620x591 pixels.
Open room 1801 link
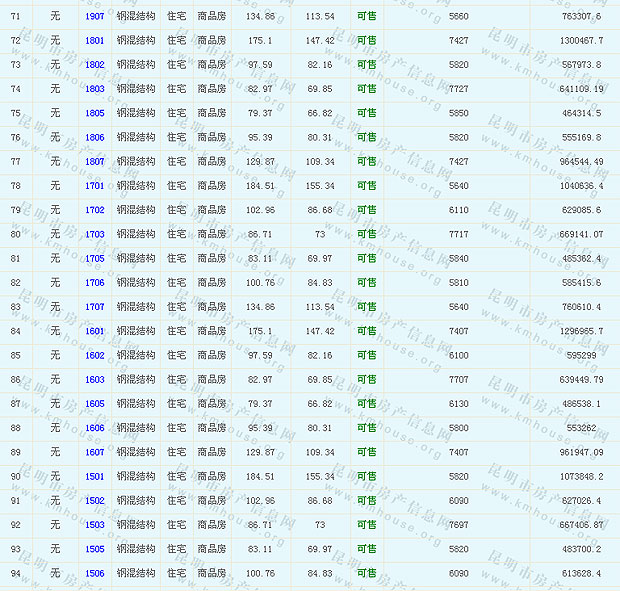tap(95, 41)
